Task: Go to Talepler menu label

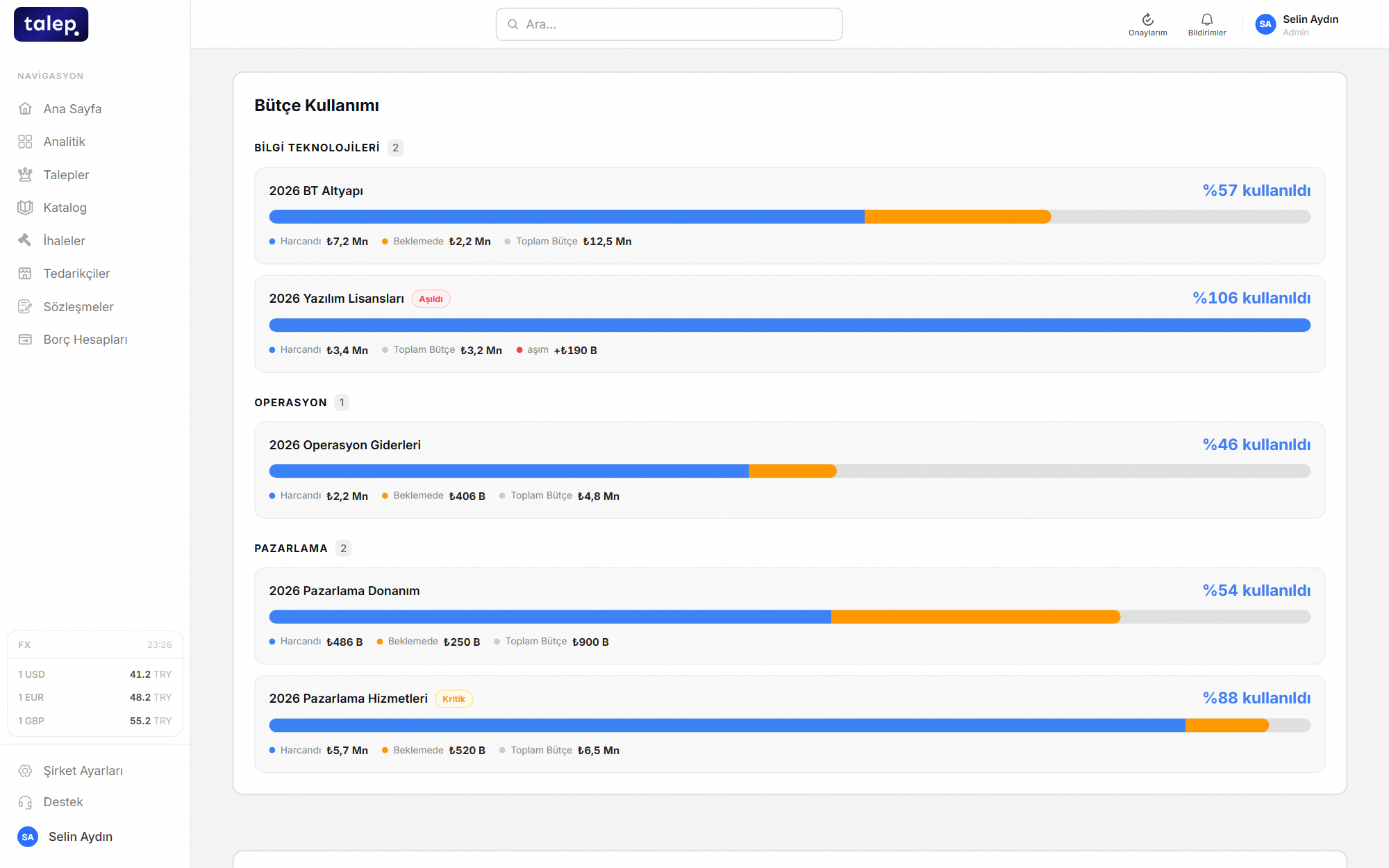Action: 66,175
